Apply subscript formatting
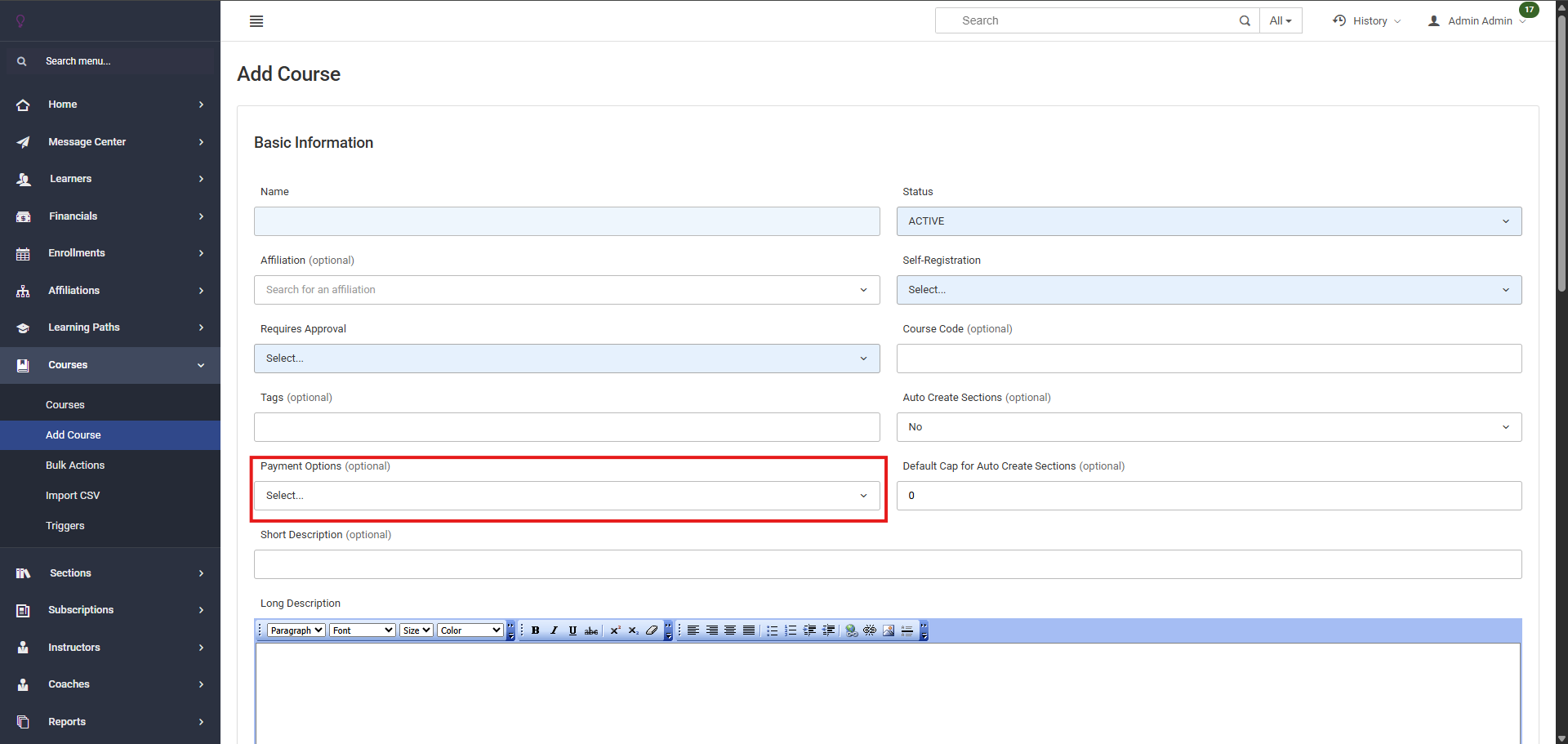The width and height of the screenshot is (1568, 744). pyautogui.click(x=633, y=630)
